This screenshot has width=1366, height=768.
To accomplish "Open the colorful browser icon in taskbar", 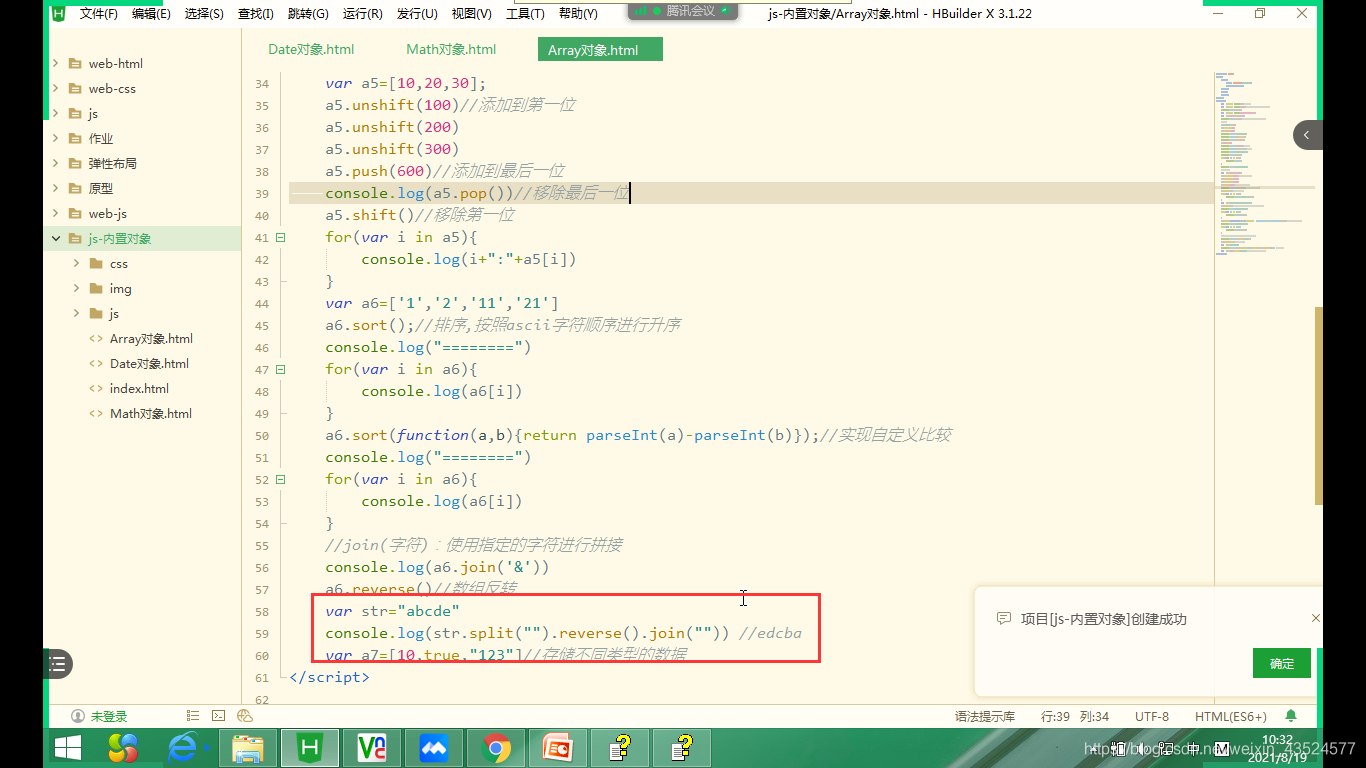I will pos(123,748).
